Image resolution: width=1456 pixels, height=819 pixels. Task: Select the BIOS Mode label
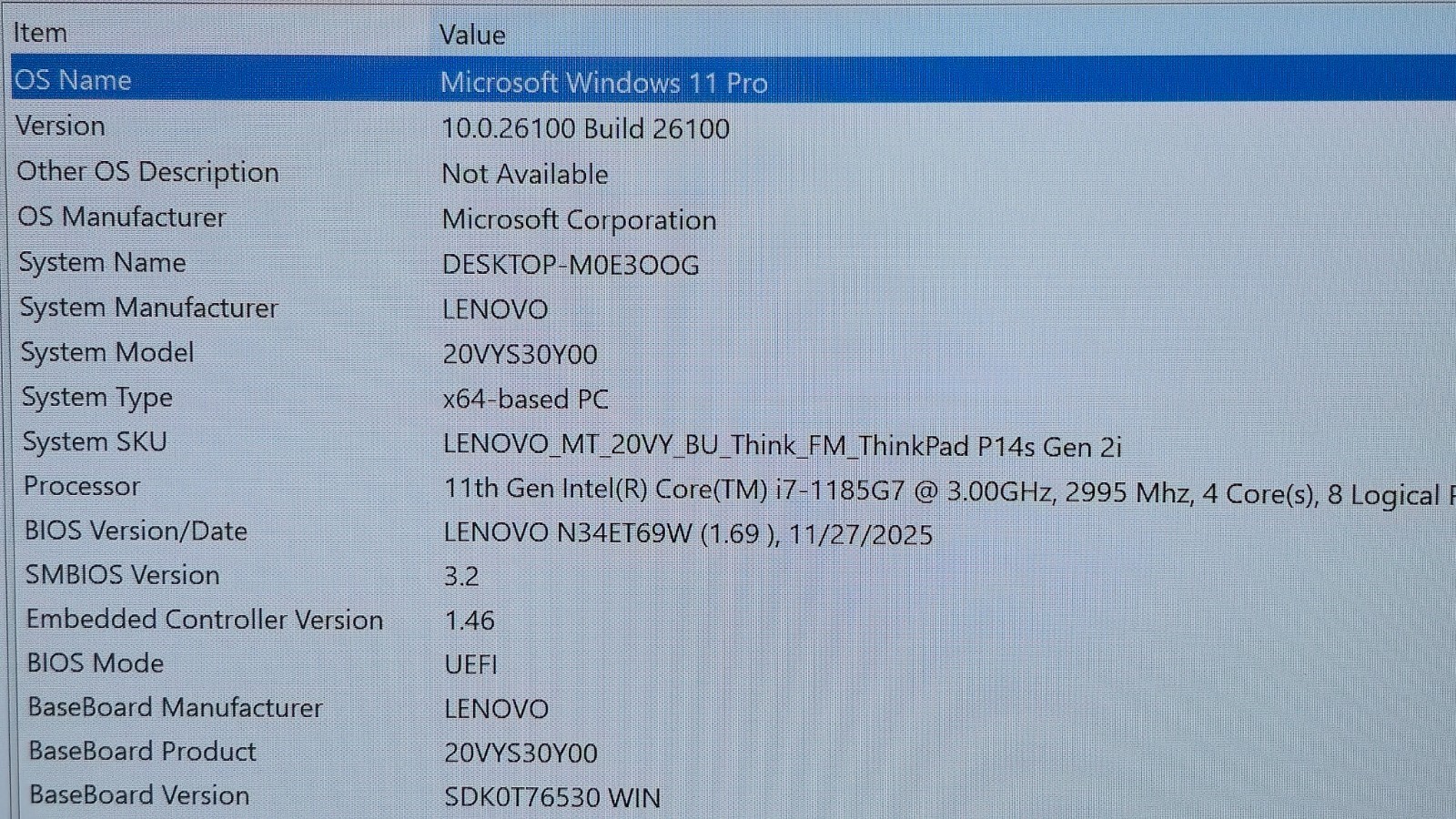(x=96, y=663)
